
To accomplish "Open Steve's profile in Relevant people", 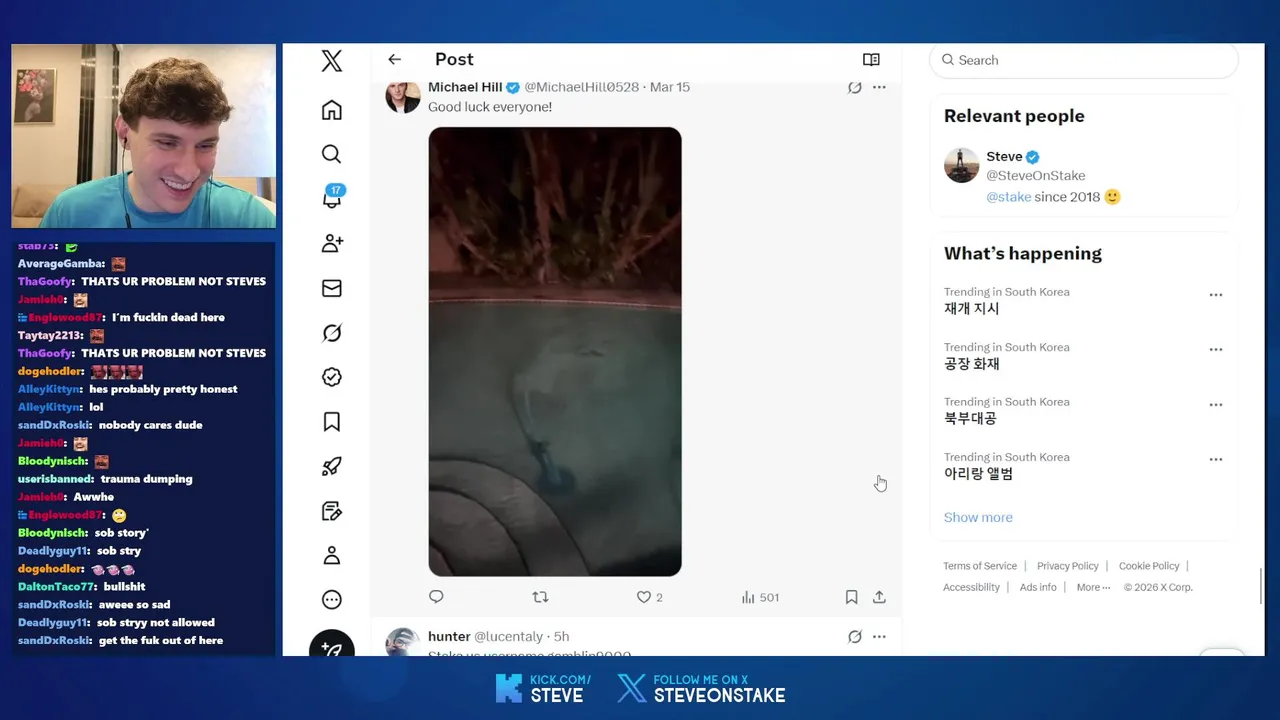I will pos(1004,157).
